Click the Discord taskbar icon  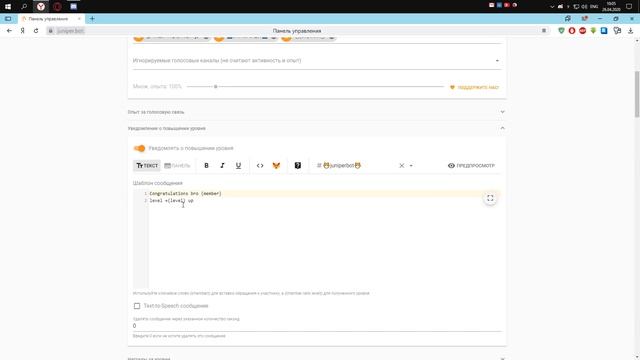(x=73, y=7)
